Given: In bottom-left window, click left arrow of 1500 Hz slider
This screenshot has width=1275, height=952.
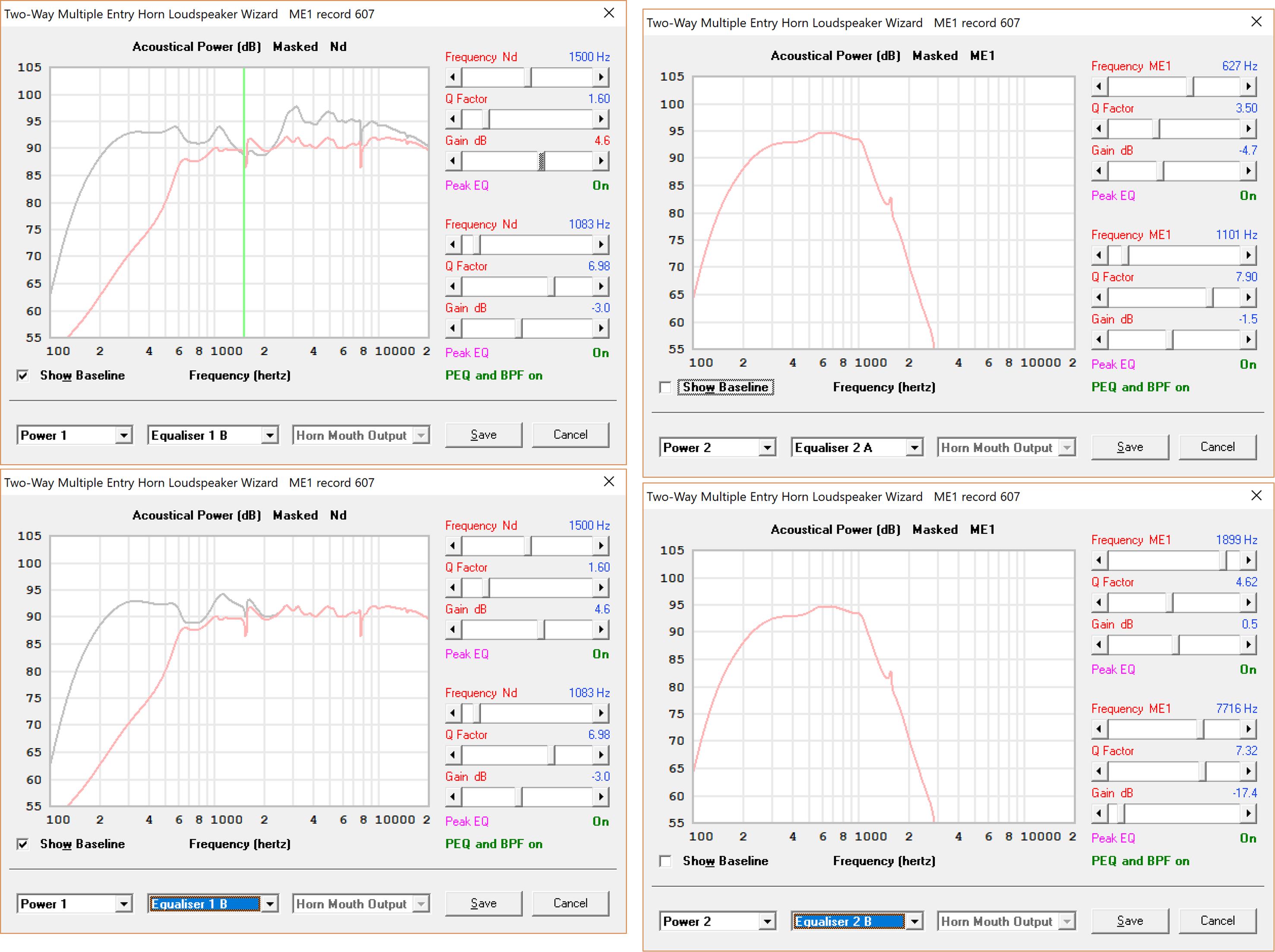Looking at the screenshot, I should coord(453,546).
